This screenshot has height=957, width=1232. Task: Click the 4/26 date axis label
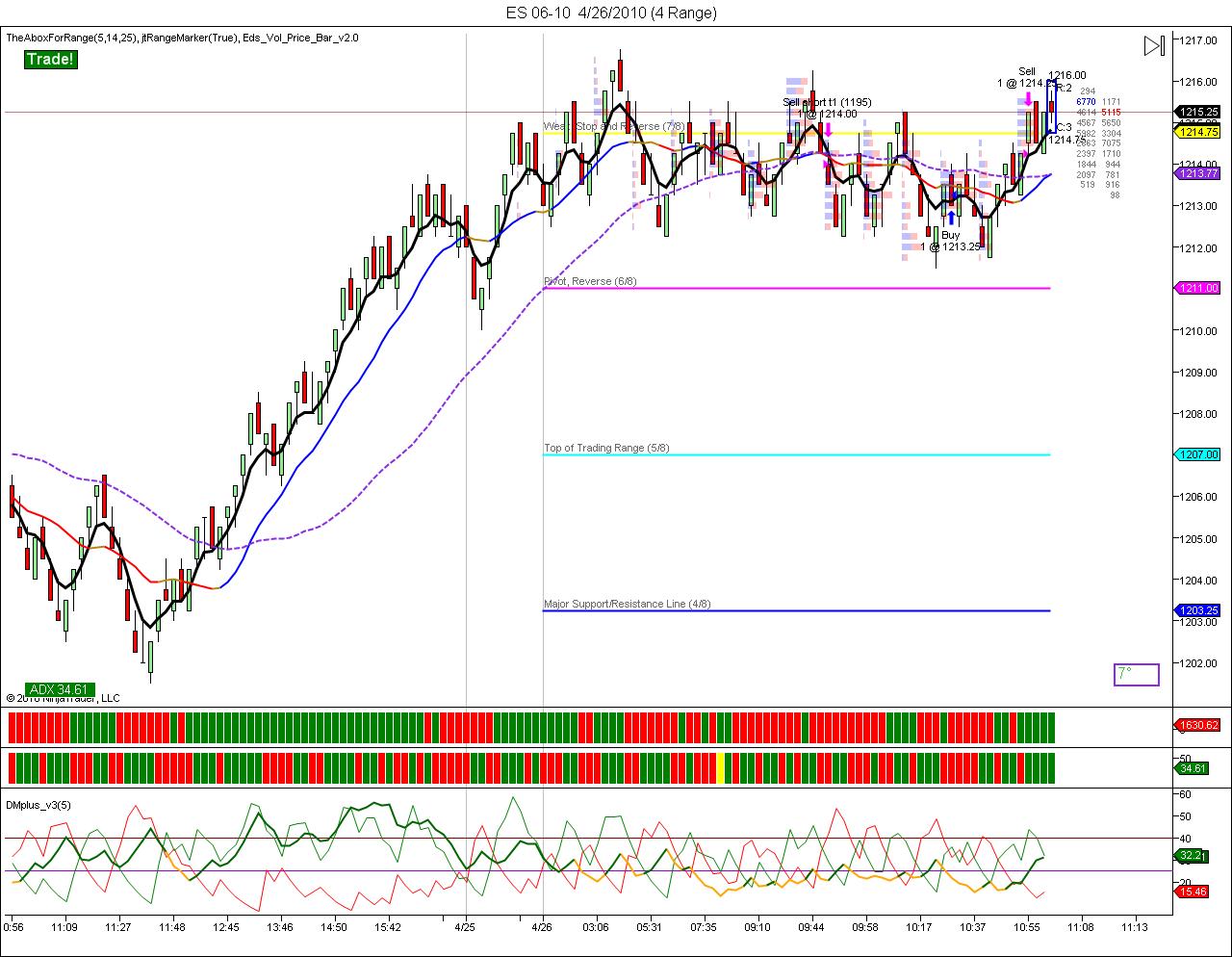click(542, 928)
